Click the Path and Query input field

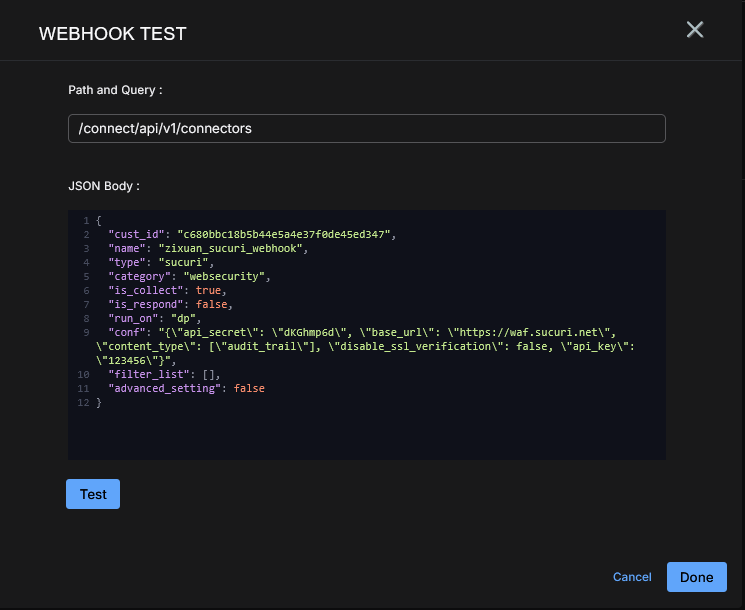tap(366, 128)
